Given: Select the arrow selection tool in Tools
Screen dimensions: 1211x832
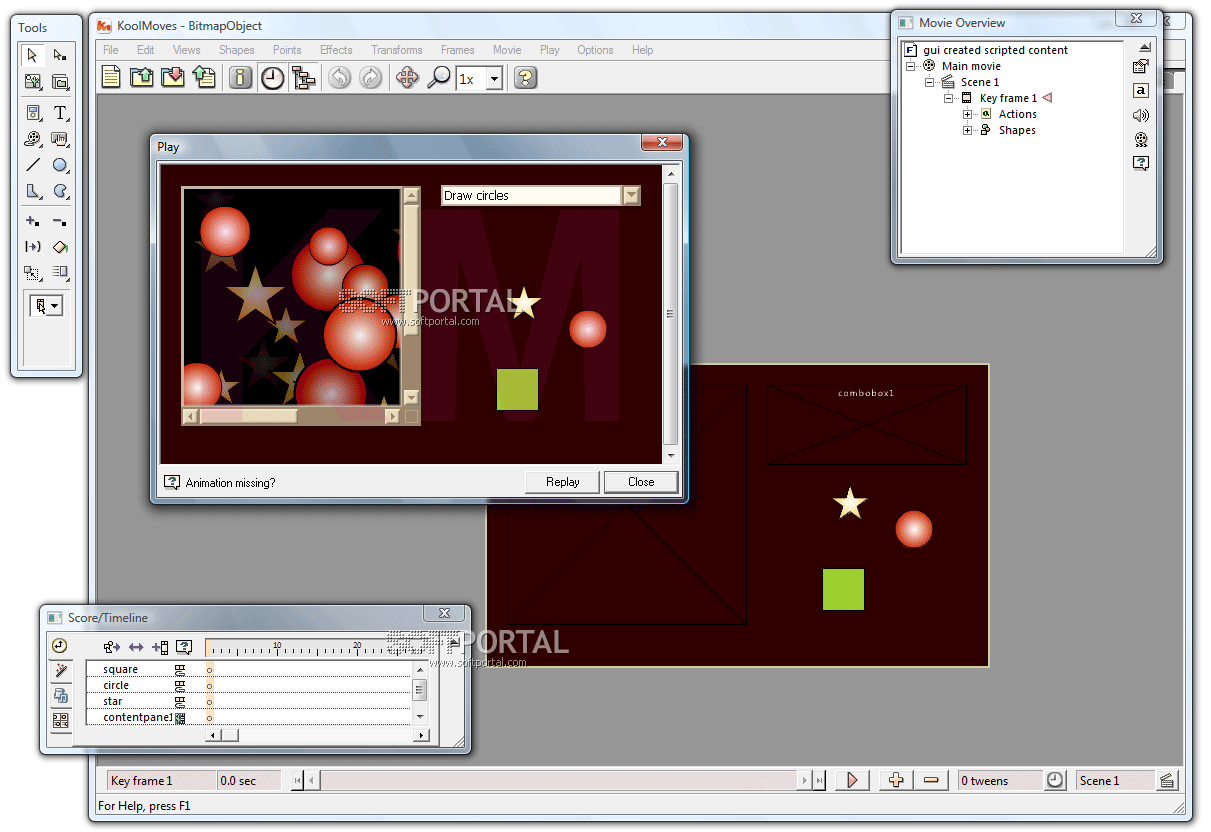Looking at the screenshot, I should [x=33, y=55].
